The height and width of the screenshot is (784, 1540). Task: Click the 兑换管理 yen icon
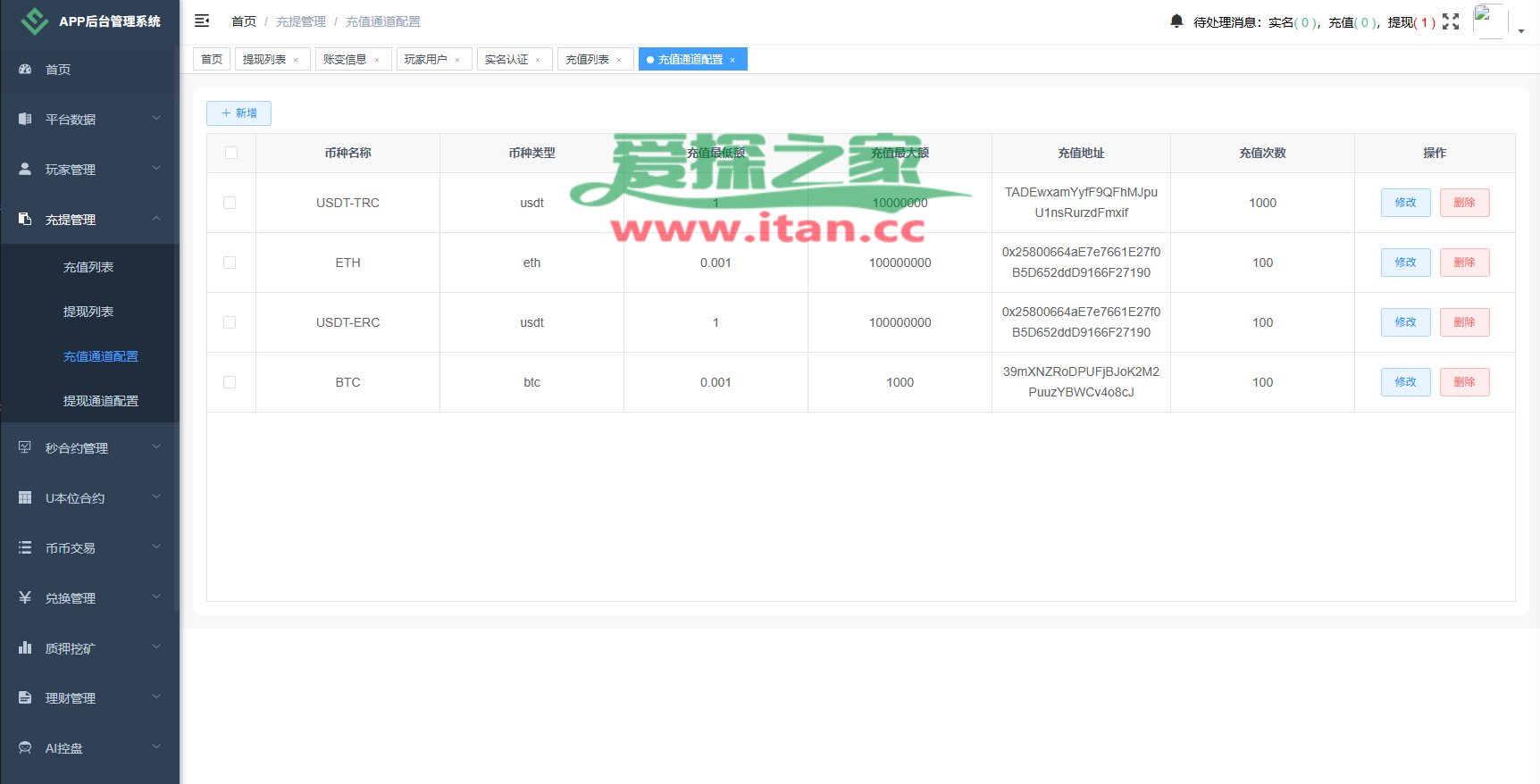pyautogui.click(x=25, y=597)
